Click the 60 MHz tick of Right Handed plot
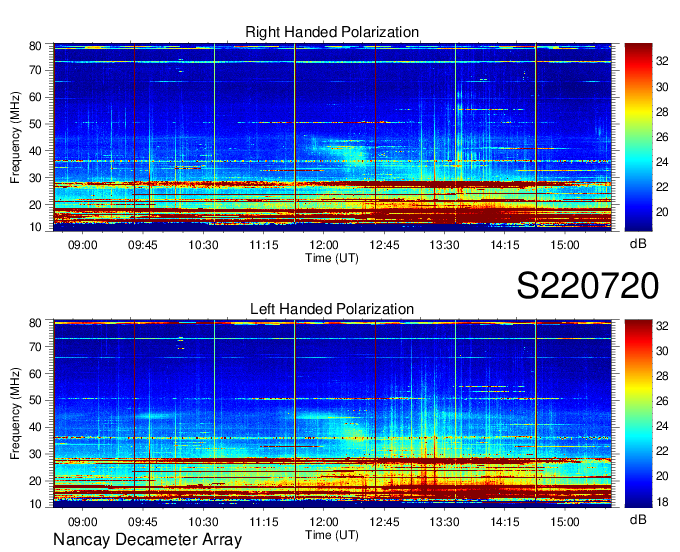The image size is (680, 552). (35, 97)
